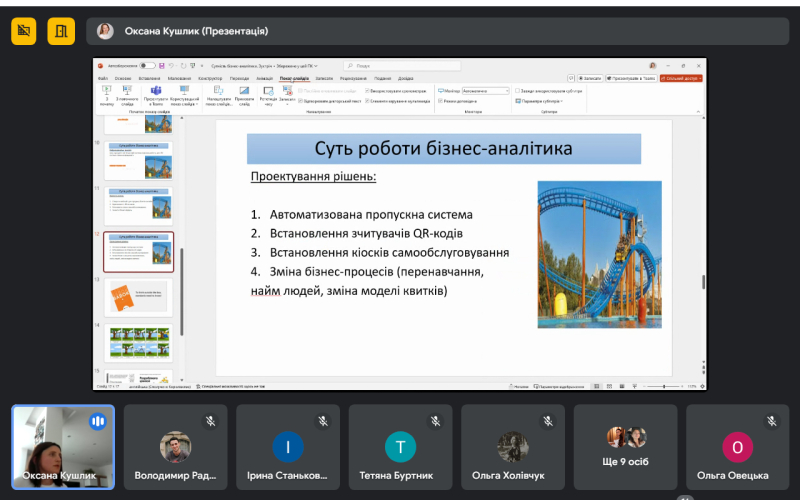Screen dimensions: 800x500
Task: Open Customize Quick Access Toolbar dropdown
Action: pyautogui.click(x=202, y=66)
